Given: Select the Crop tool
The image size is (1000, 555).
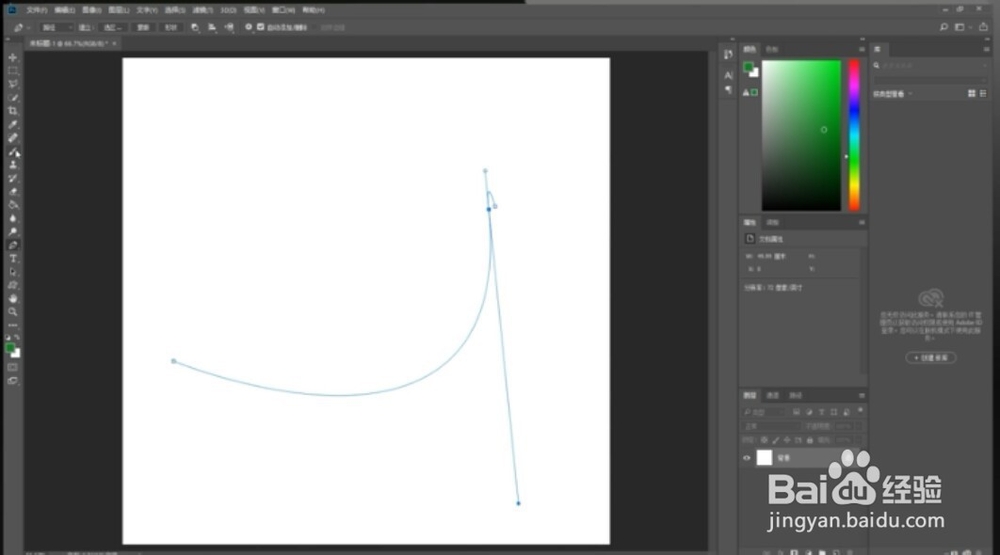Looking at the screenshot, I should (x=13, y=111).
